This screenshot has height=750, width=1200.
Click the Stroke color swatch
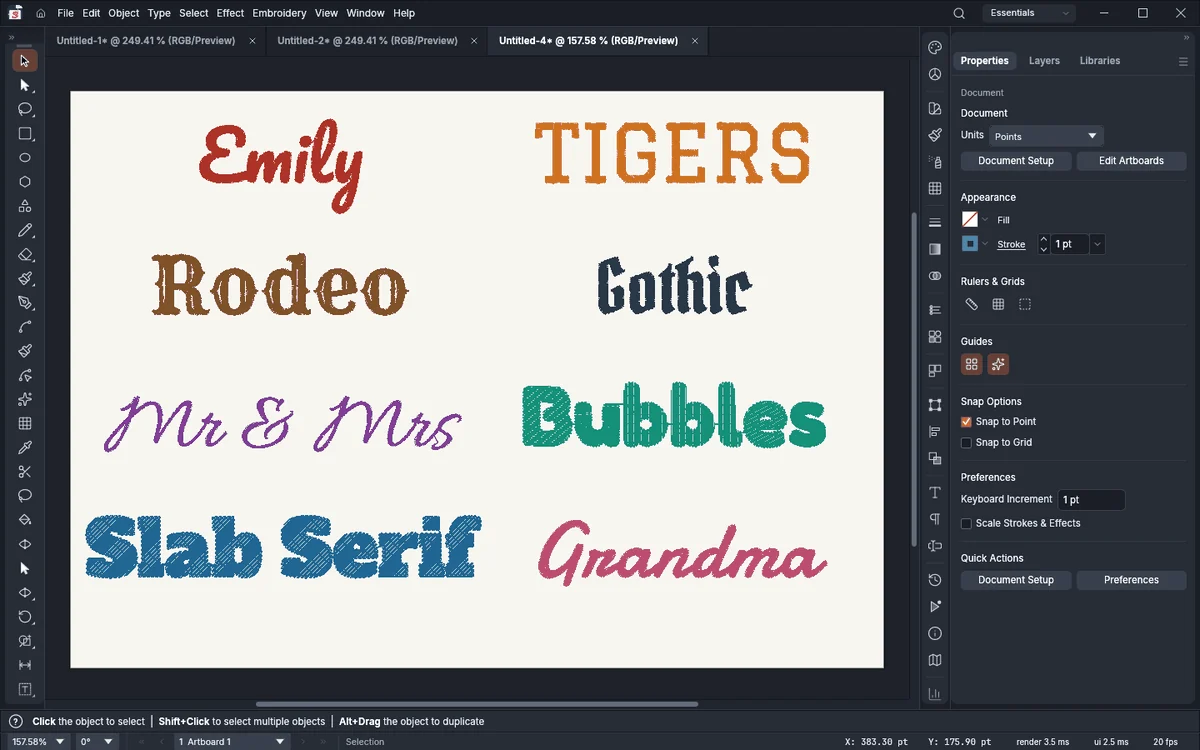click(x=969, y=244)
